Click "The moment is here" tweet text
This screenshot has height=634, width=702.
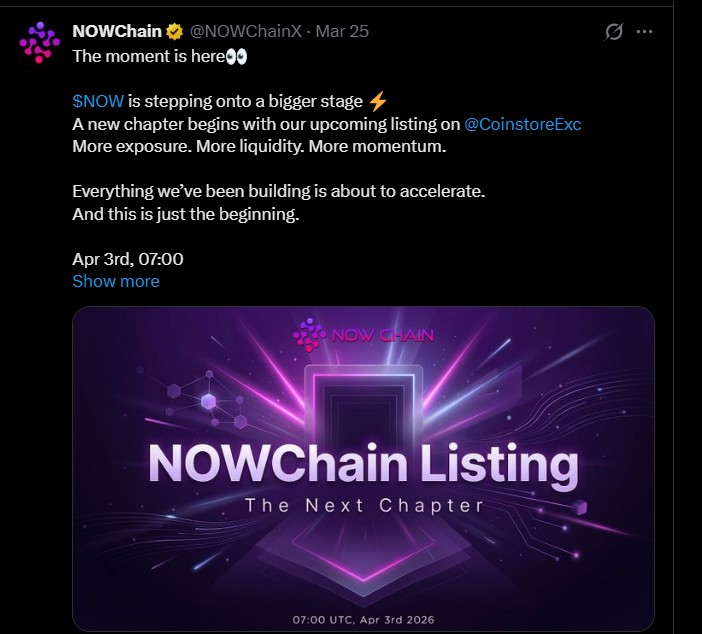147,56
